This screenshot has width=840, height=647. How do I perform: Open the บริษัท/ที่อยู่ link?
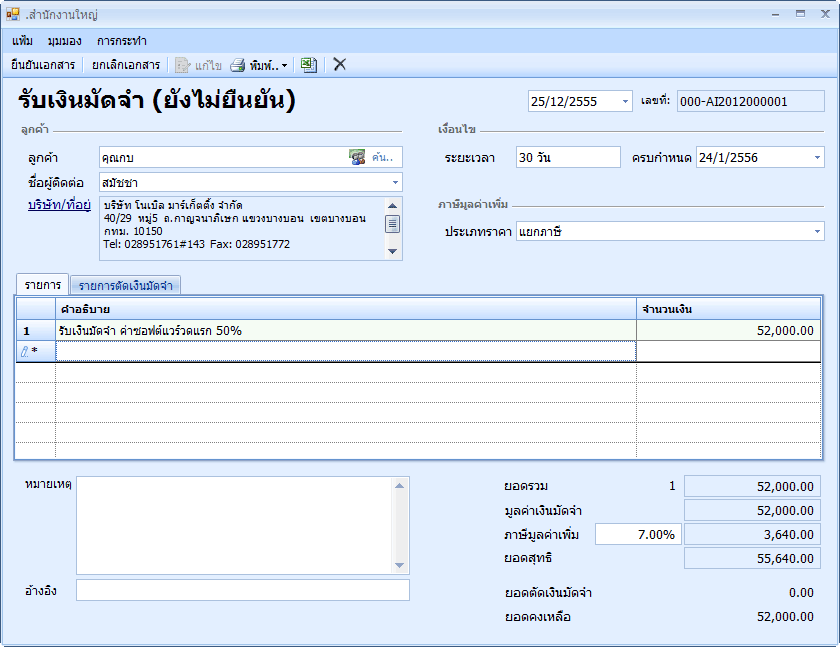(x=60, y=205)
